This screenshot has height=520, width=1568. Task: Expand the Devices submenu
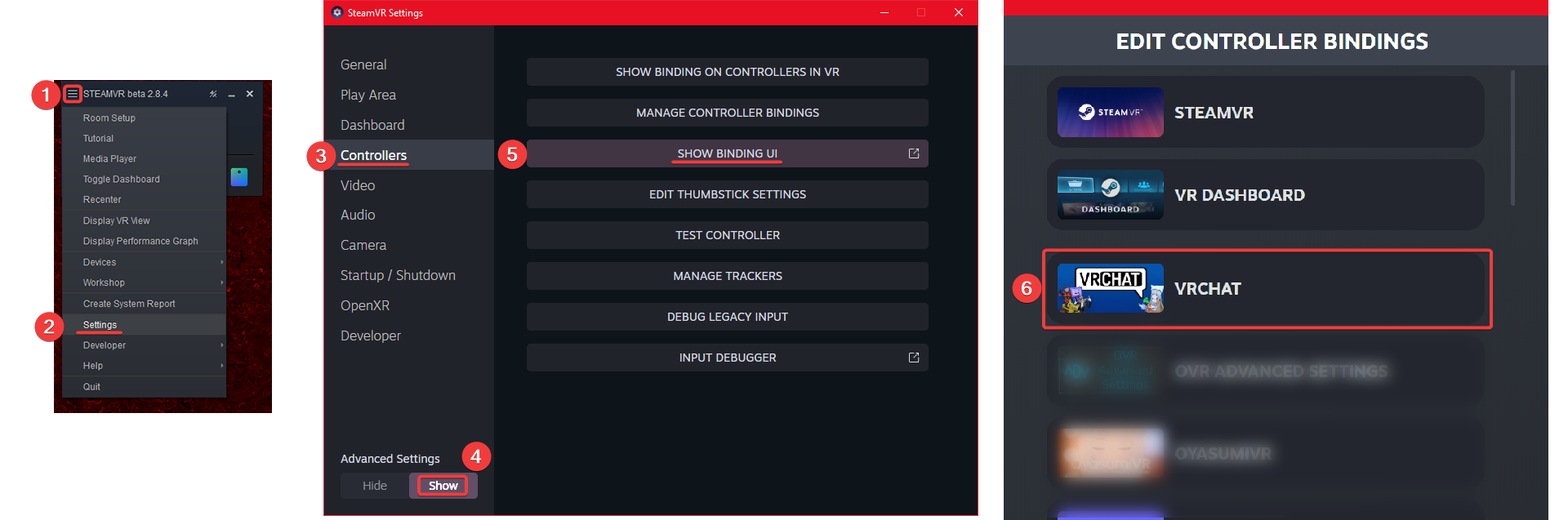tap(144, 262)
